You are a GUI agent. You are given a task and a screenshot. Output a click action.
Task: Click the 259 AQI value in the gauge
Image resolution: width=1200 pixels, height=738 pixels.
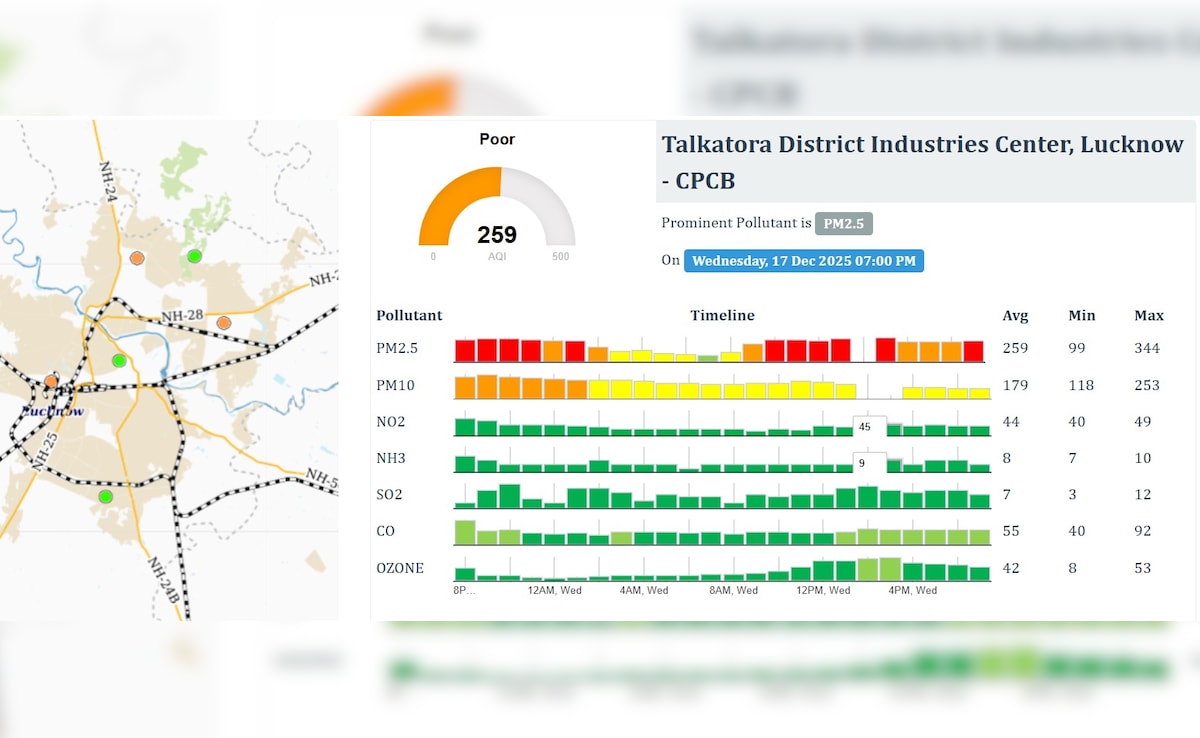497,235
